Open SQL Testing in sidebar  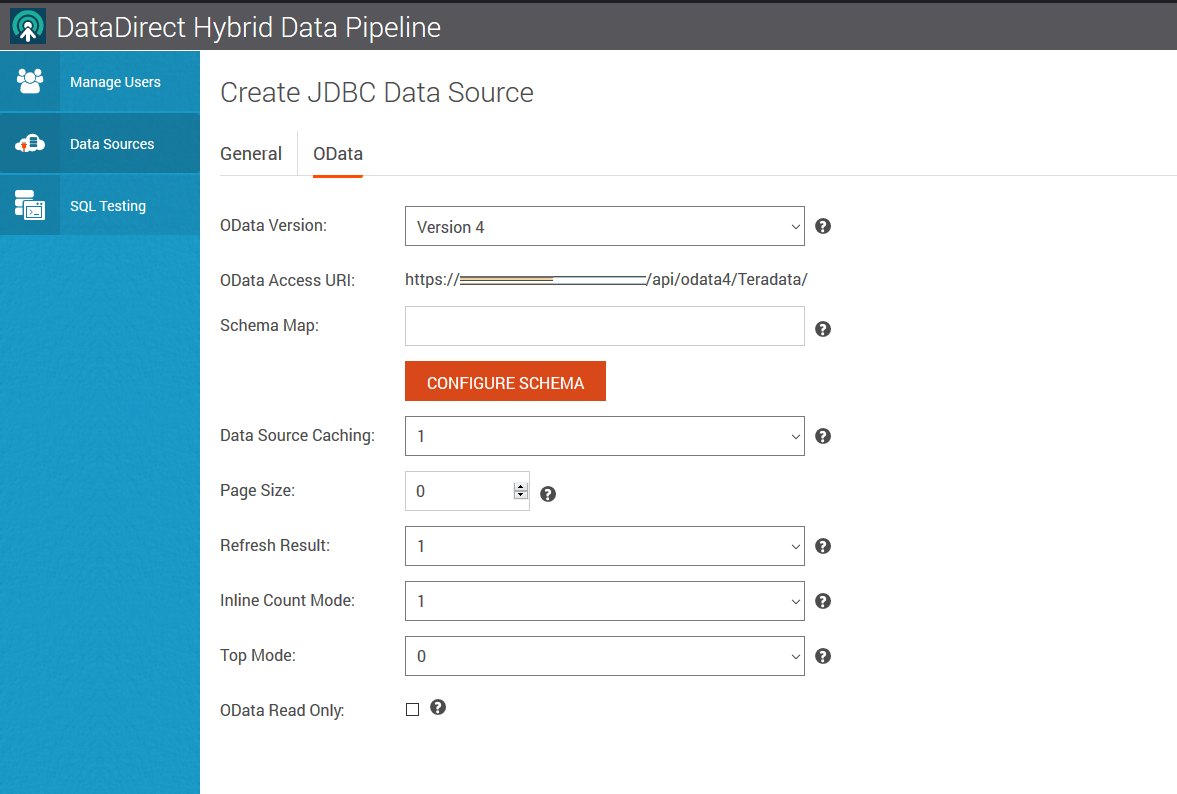pyautogui.click(x=100, y=205)
